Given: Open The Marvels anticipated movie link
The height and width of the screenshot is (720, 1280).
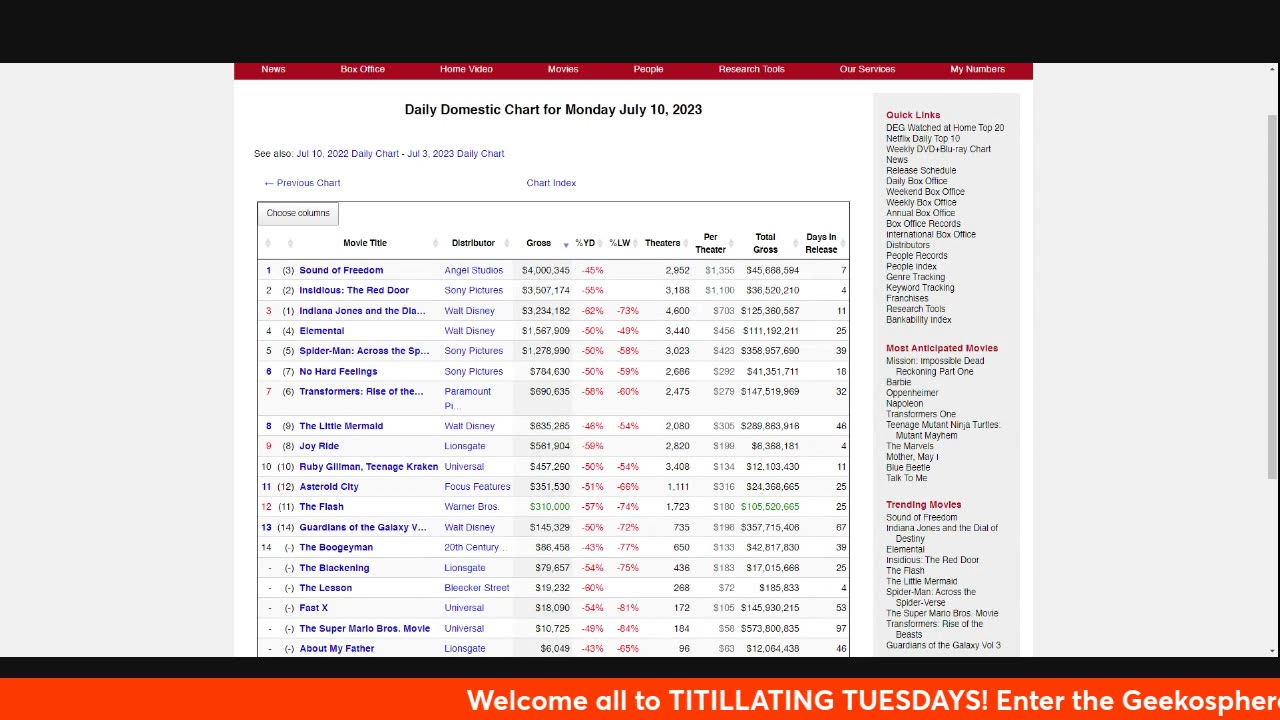Looking at the screenshot, I should (x=909, y=446).
